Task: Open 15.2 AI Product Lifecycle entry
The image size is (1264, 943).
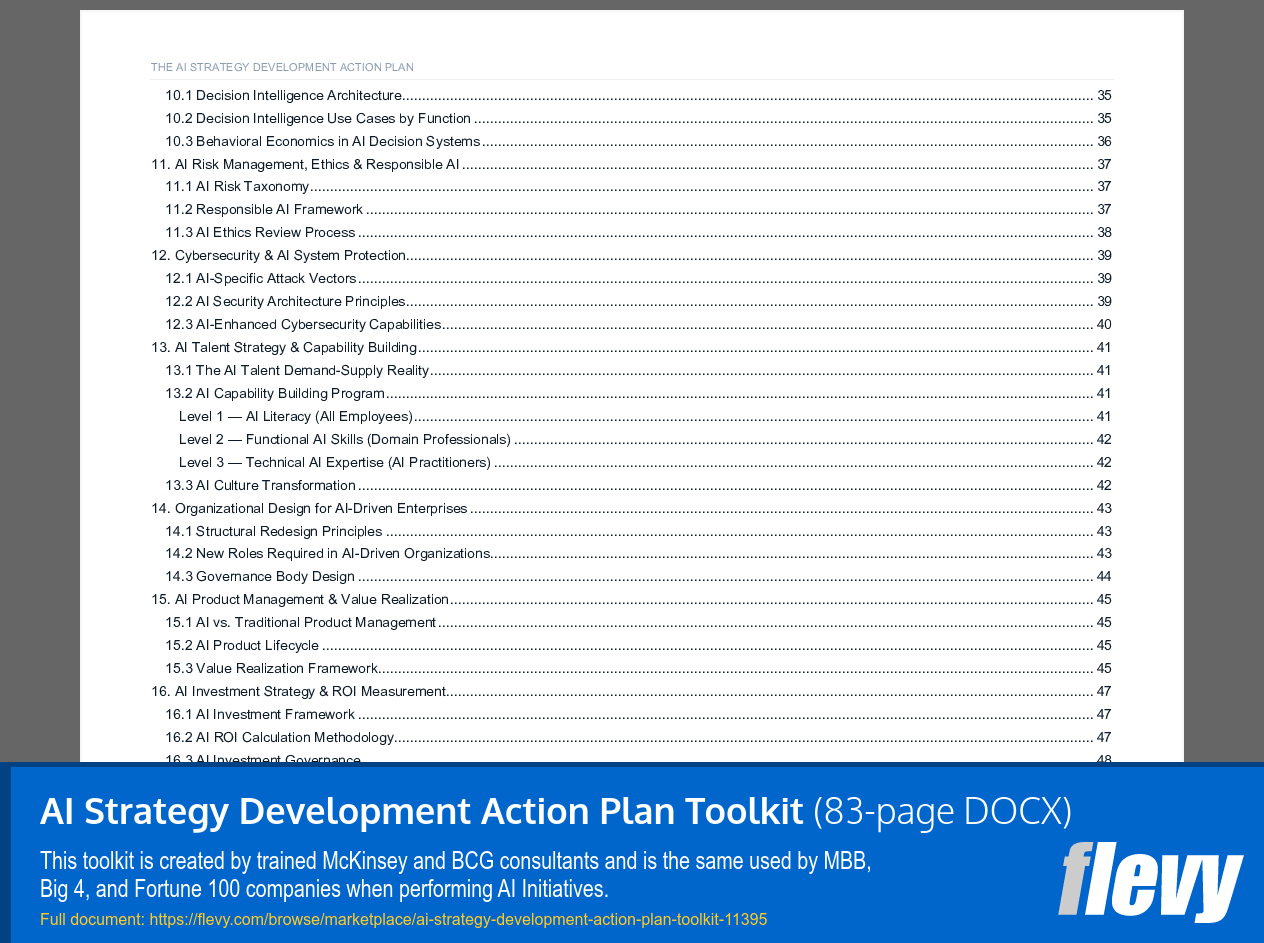Action: click(242, 645)
